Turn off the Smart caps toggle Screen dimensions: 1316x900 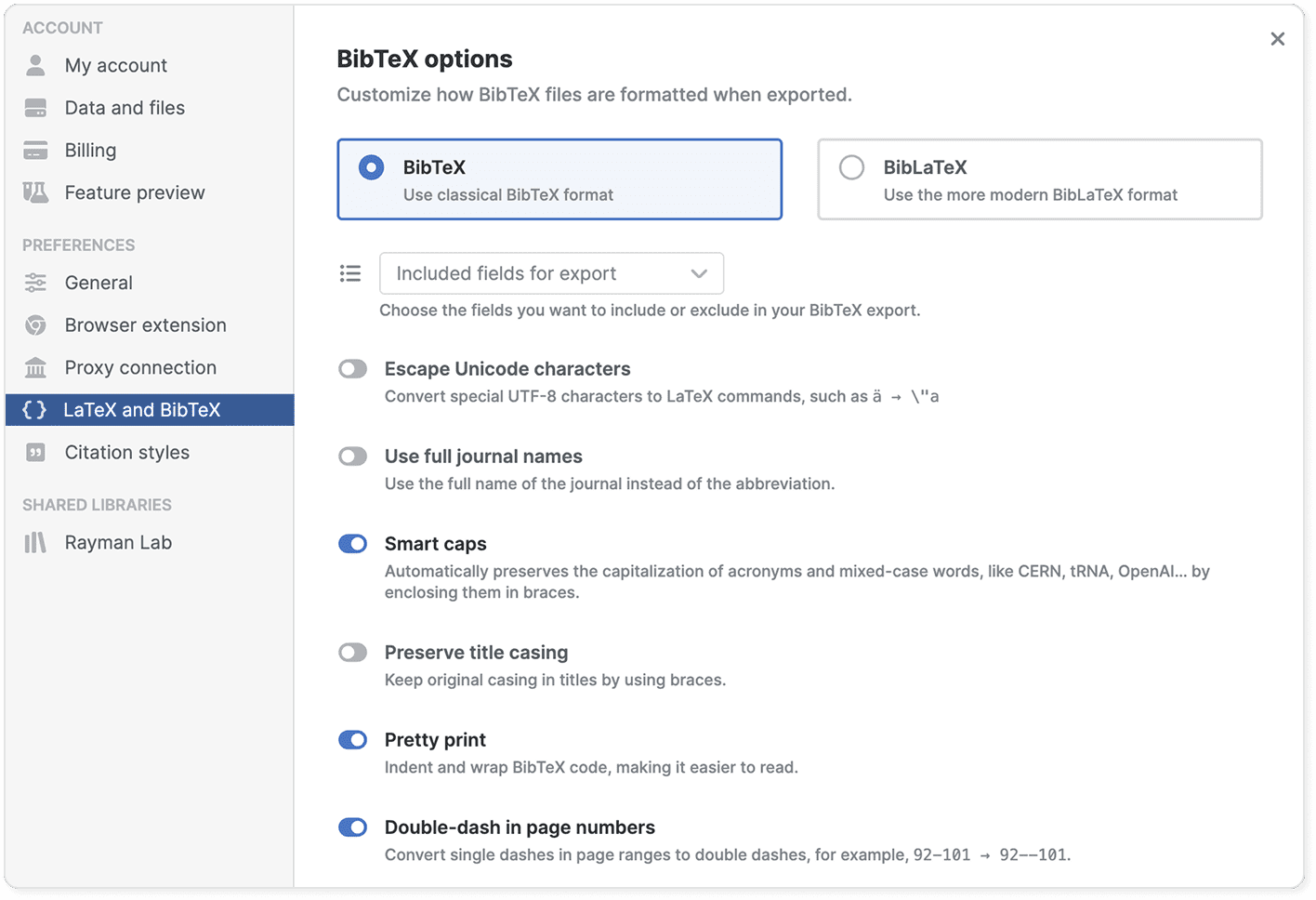(352, 544)
